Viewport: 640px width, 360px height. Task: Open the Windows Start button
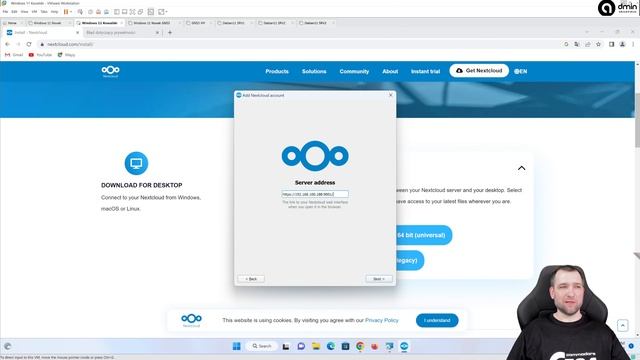[x=236, y=346]
